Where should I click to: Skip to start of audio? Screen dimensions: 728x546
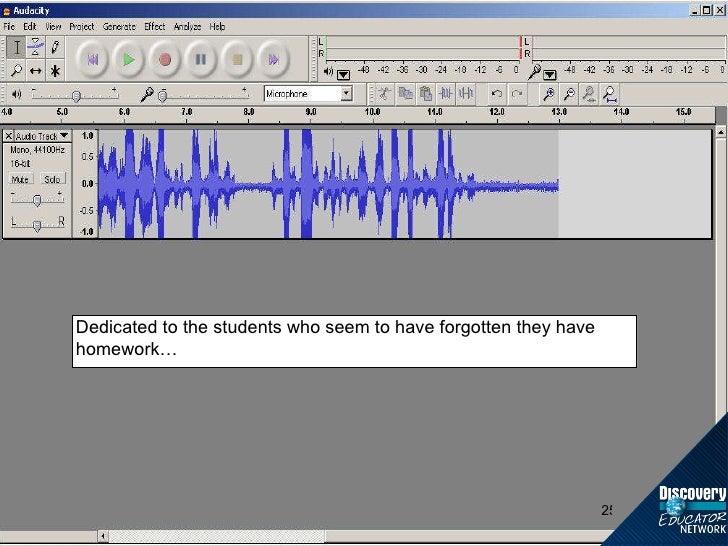(92, 59)
